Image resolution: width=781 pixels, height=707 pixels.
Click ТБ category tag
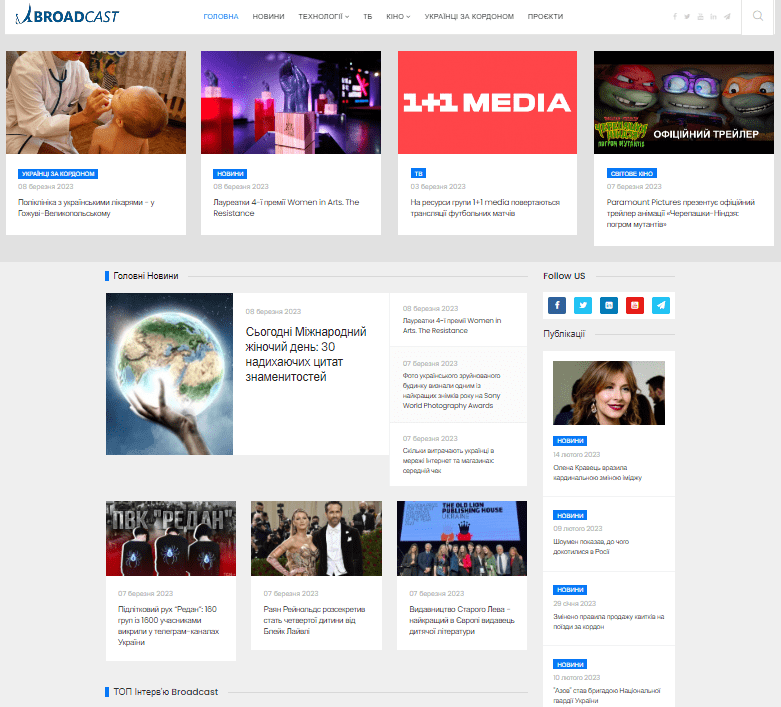418,173
